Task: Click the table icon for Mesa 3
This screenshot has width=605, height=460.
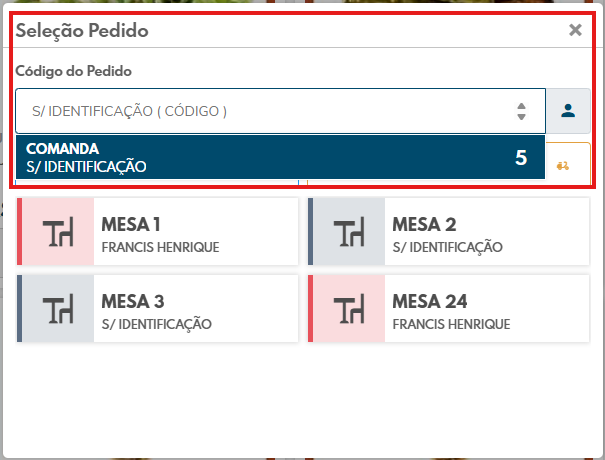Action: [58, 311]
